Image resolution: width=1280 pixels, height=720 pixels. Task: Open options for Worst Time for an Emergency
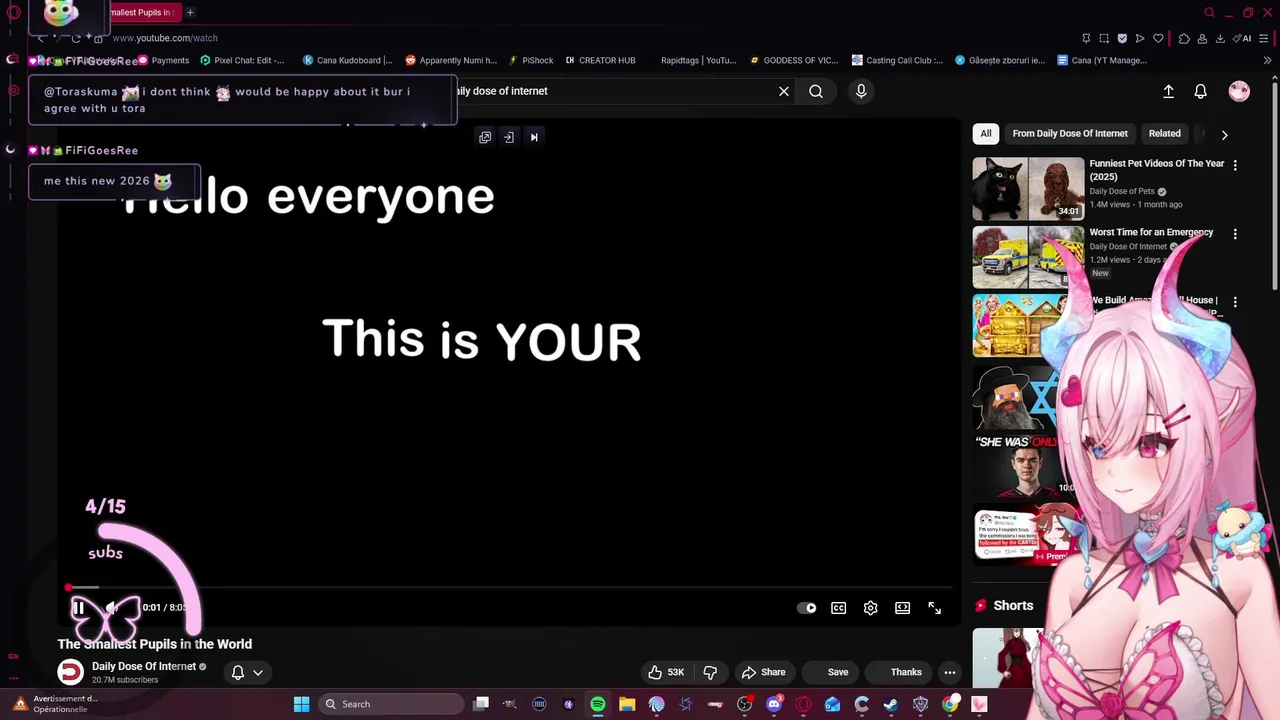(1235, 234)
